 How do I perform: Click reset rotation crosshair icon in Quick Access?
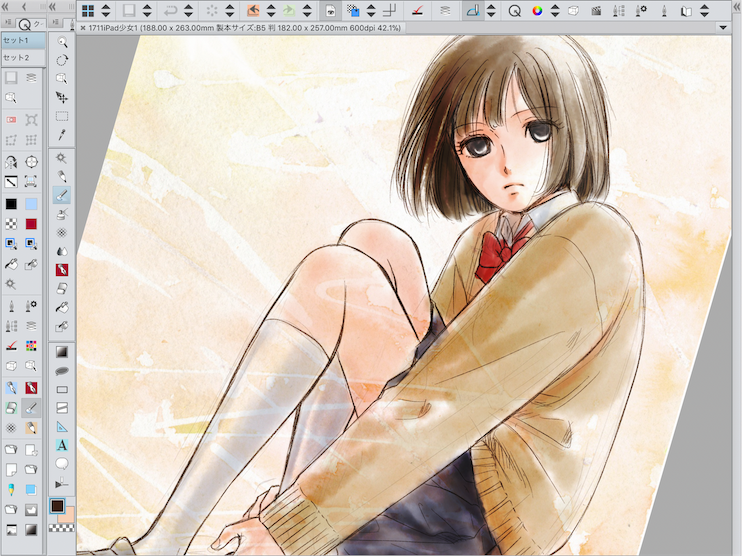click(31, 162)
